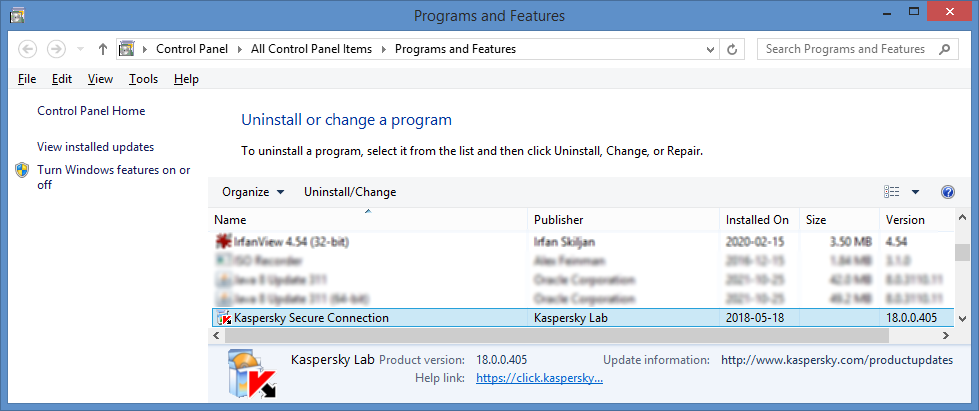
Task: Expand the view options dropdown arrow
Action: 915,192
